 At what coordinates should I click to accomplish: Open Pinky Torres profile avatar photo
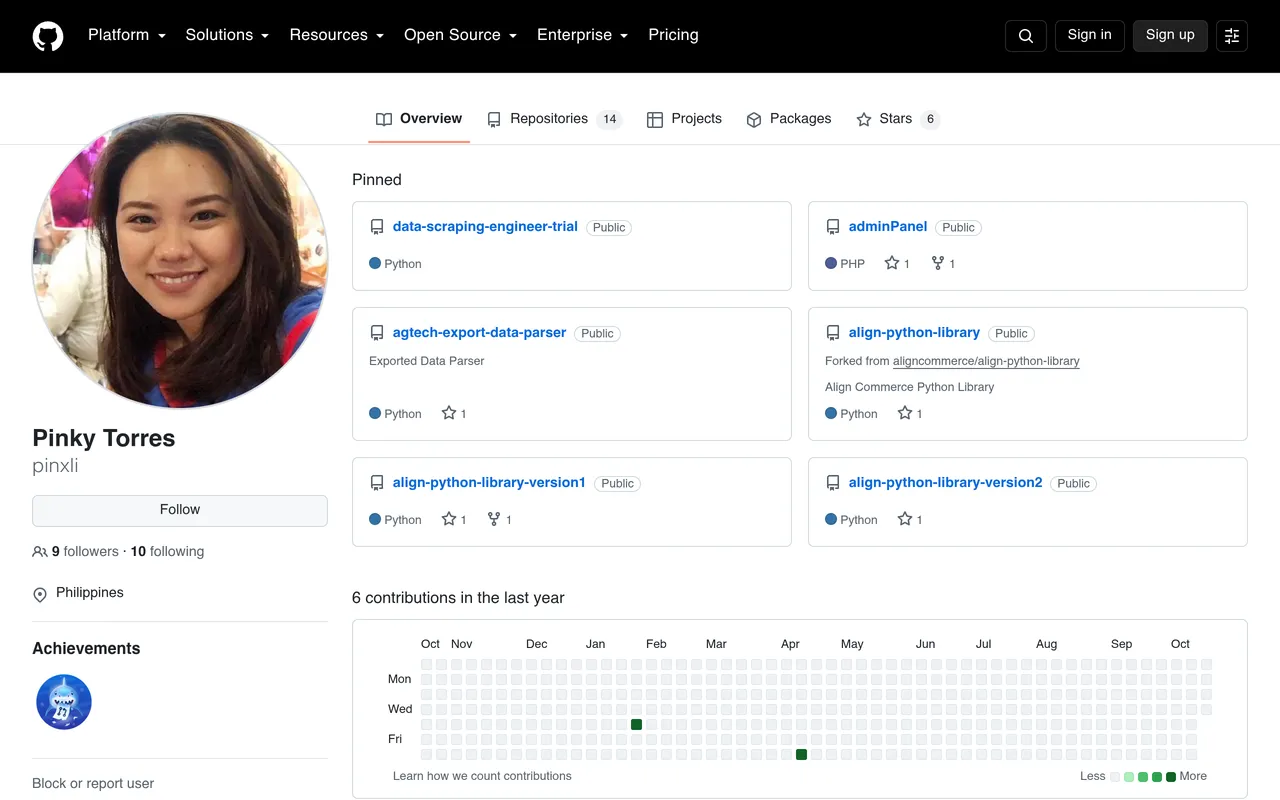coord(180,261)
